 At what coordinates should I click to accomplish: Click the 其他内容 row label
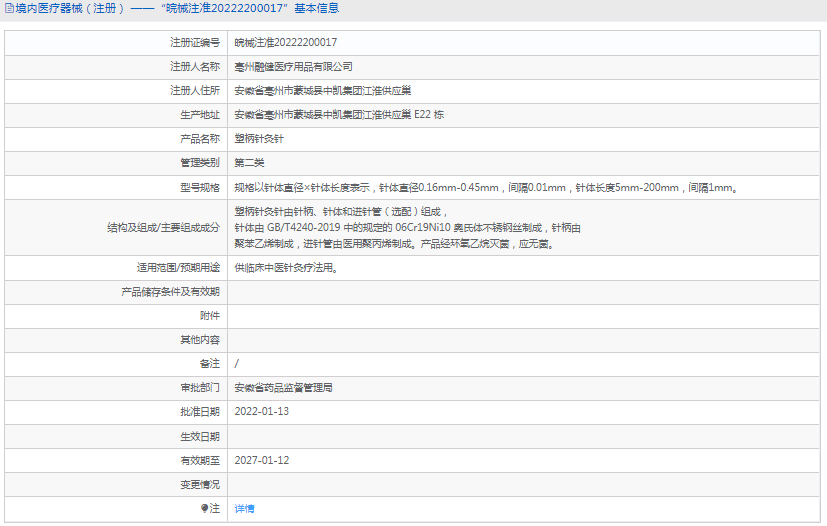point(200,340)
